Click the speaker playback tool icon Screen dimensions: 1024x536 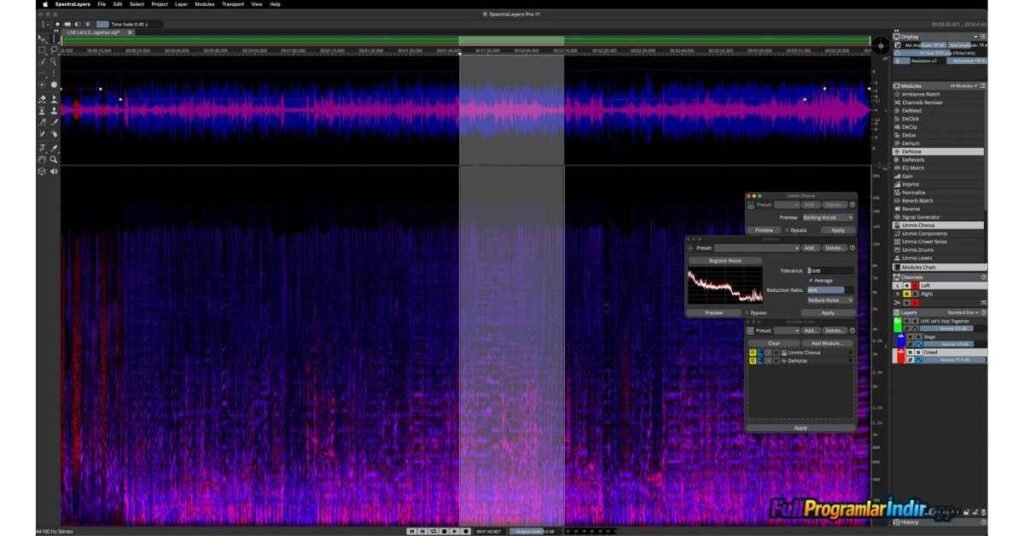(54, 172)
